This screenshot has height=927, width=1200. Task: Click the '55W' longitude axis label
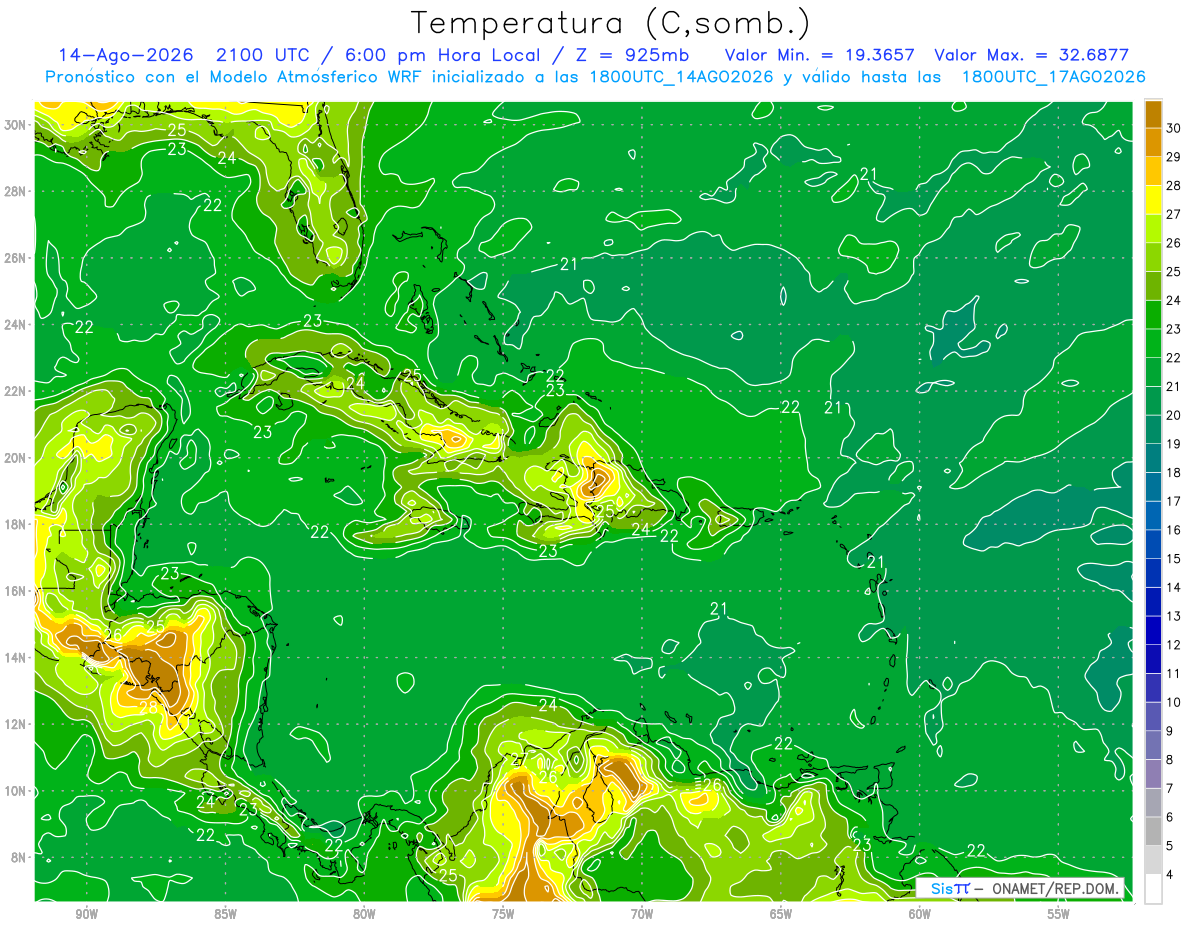1059,914
